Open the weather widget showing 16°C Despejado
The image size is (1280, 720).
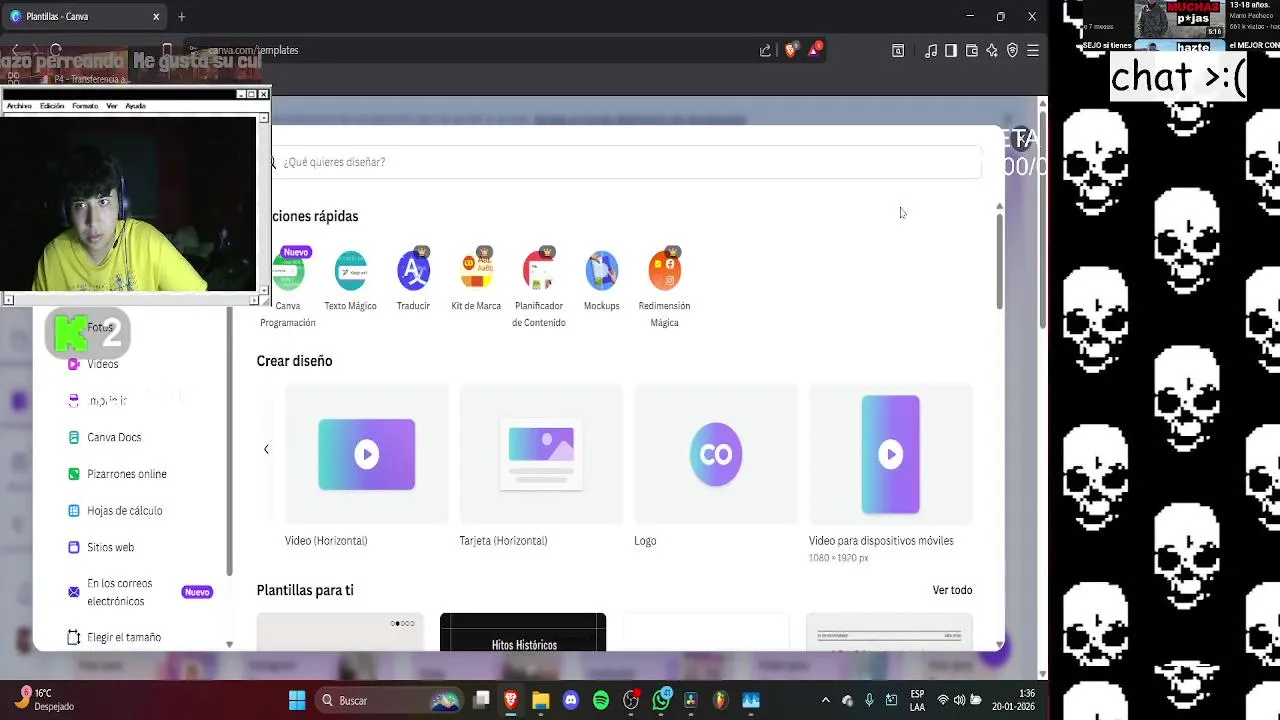coord(43,699)
